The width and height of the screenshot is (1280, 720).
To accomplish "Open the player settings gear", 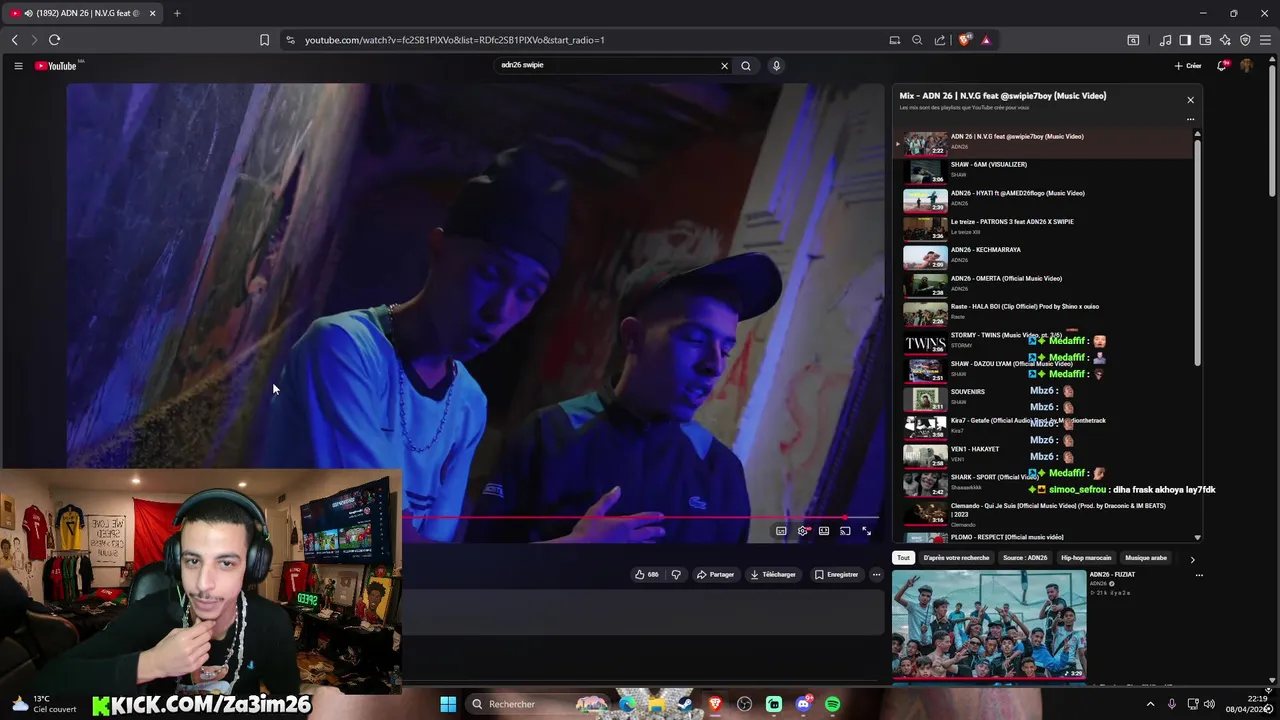I will 802,531.
